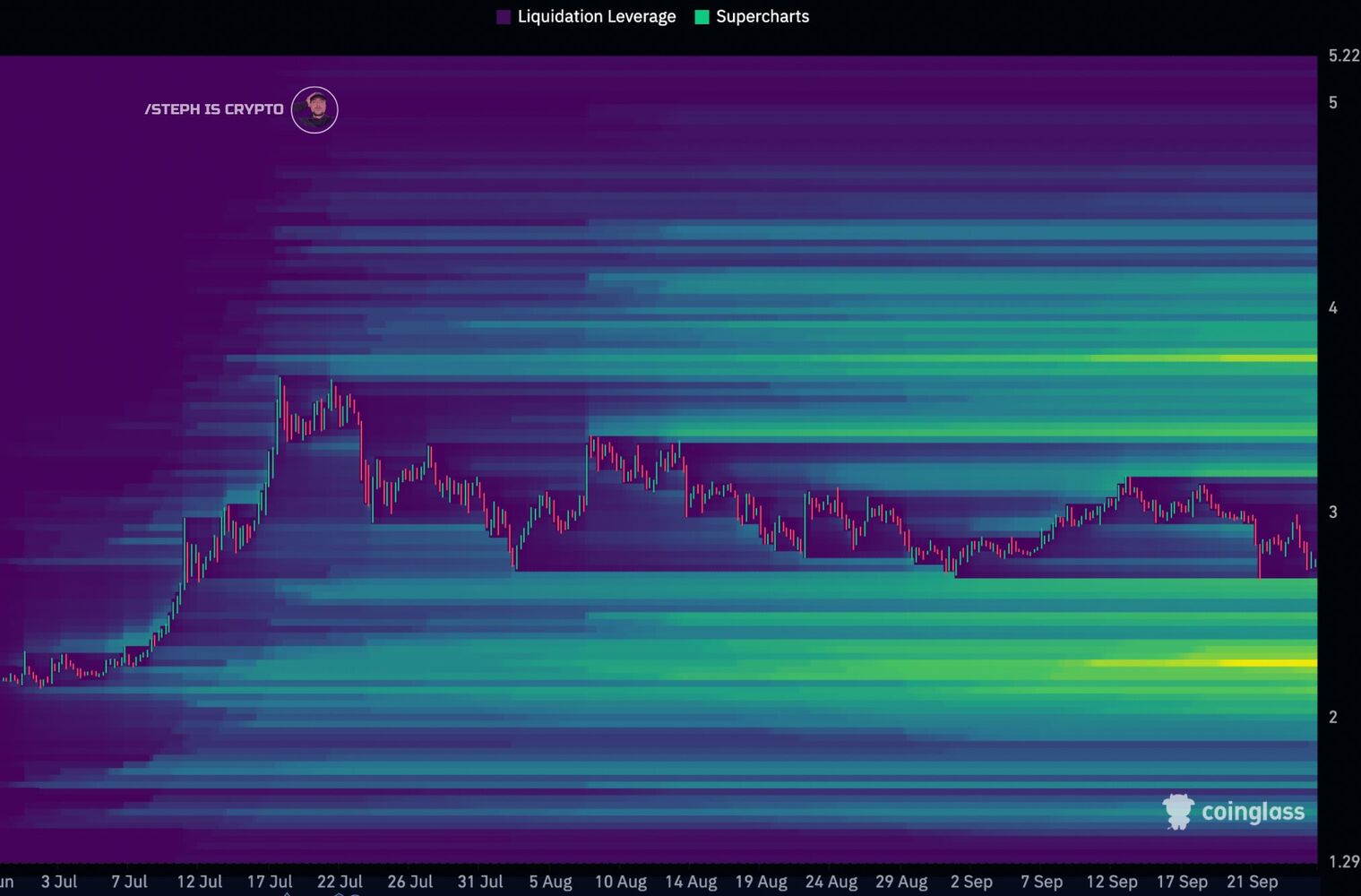Select the 10 Aug date label

pos(621,882)
